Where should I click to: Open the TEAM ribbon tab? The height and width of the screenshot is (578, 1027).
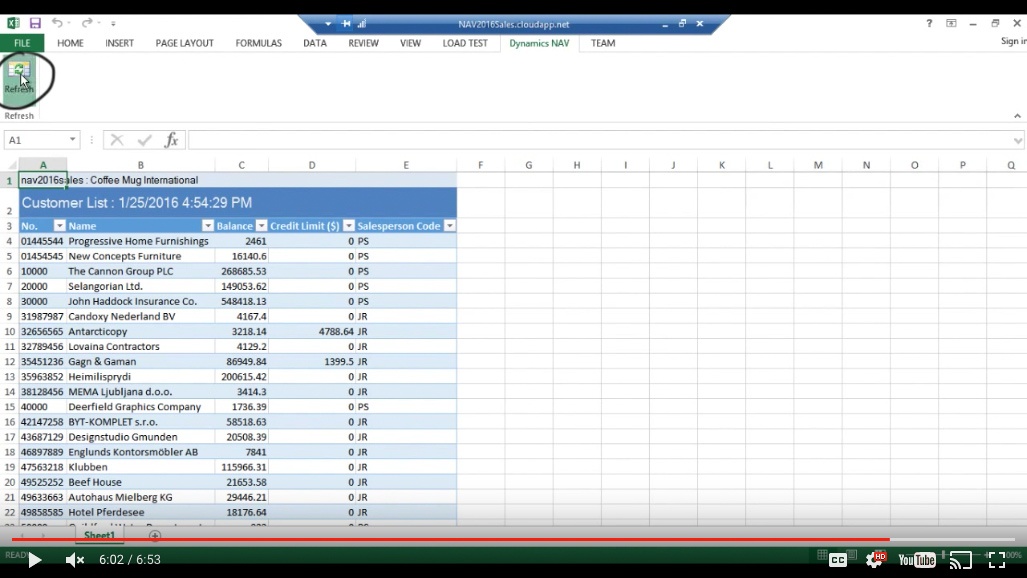[603, 43]
